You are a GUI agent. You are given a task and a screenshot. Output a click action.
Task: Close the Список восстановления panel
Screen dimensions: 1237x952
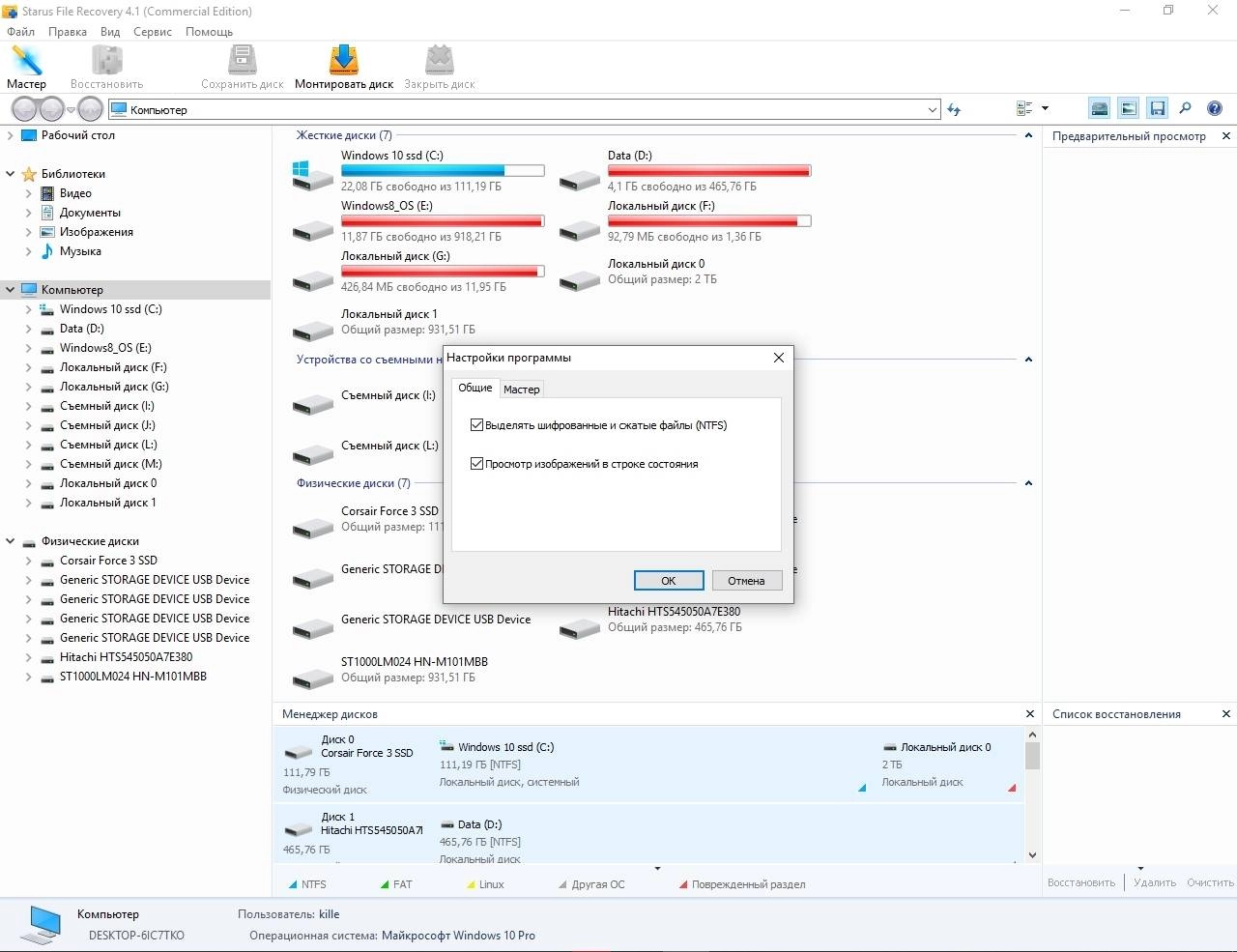pyautogui.click(x=1226, y=714)
